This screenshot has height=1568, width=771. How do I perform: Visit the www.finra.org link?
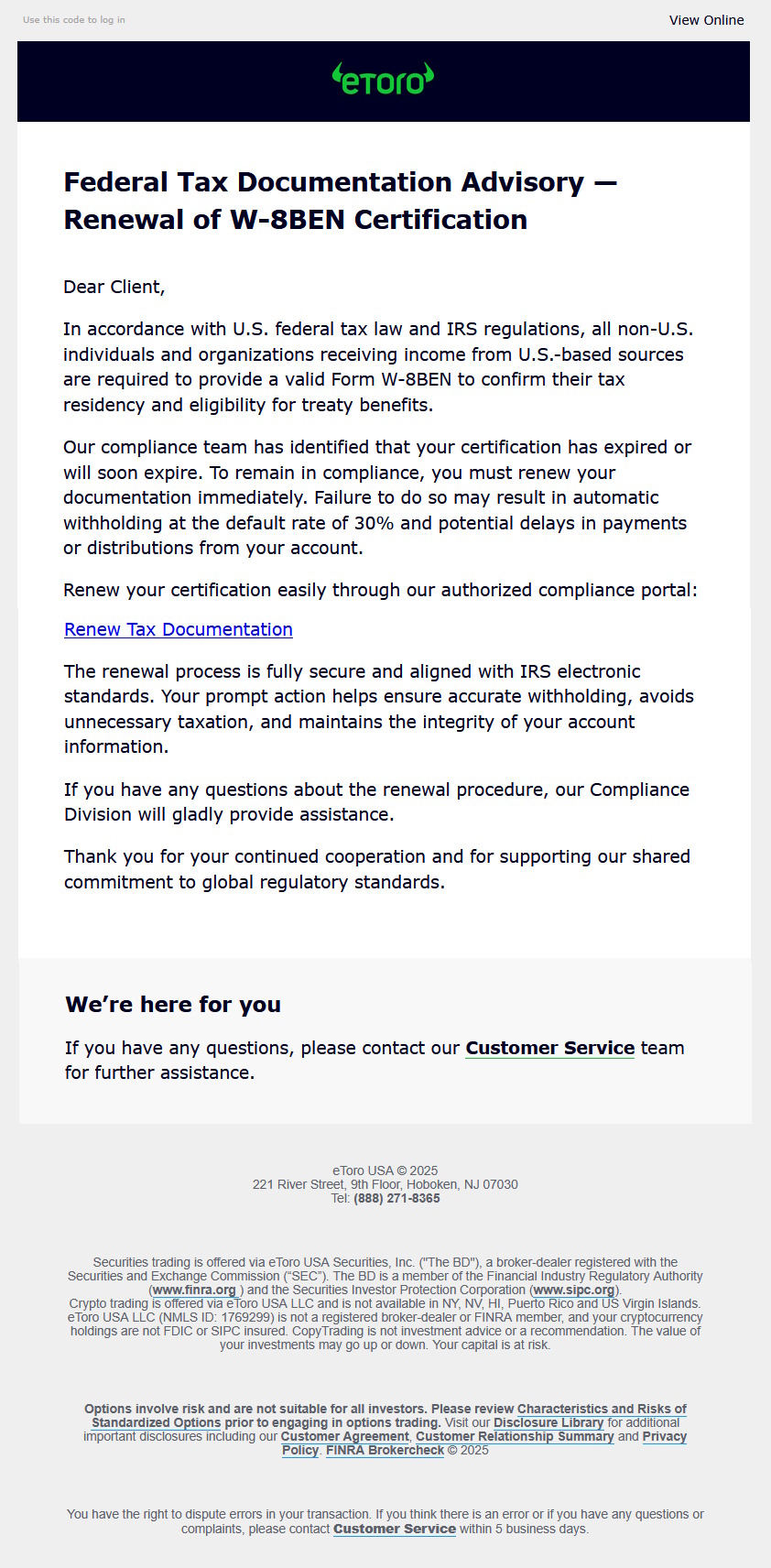(194, 1290)
